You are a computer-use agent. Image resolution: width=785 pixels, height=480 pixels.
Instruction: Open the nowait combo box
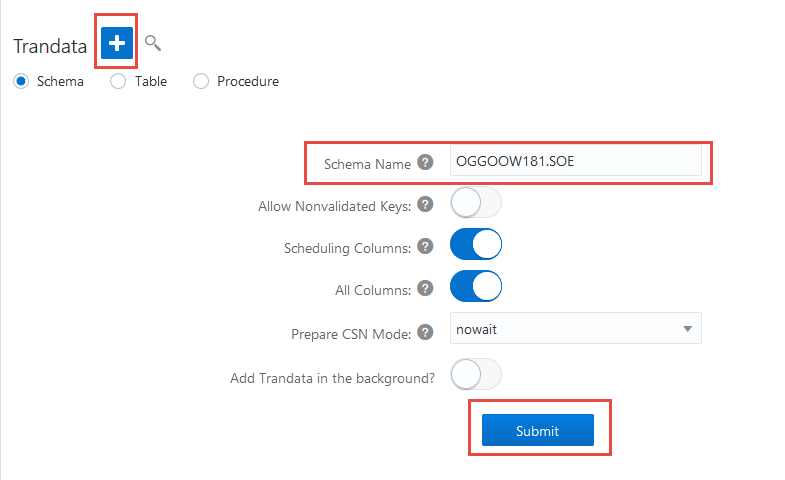(576, 328)
